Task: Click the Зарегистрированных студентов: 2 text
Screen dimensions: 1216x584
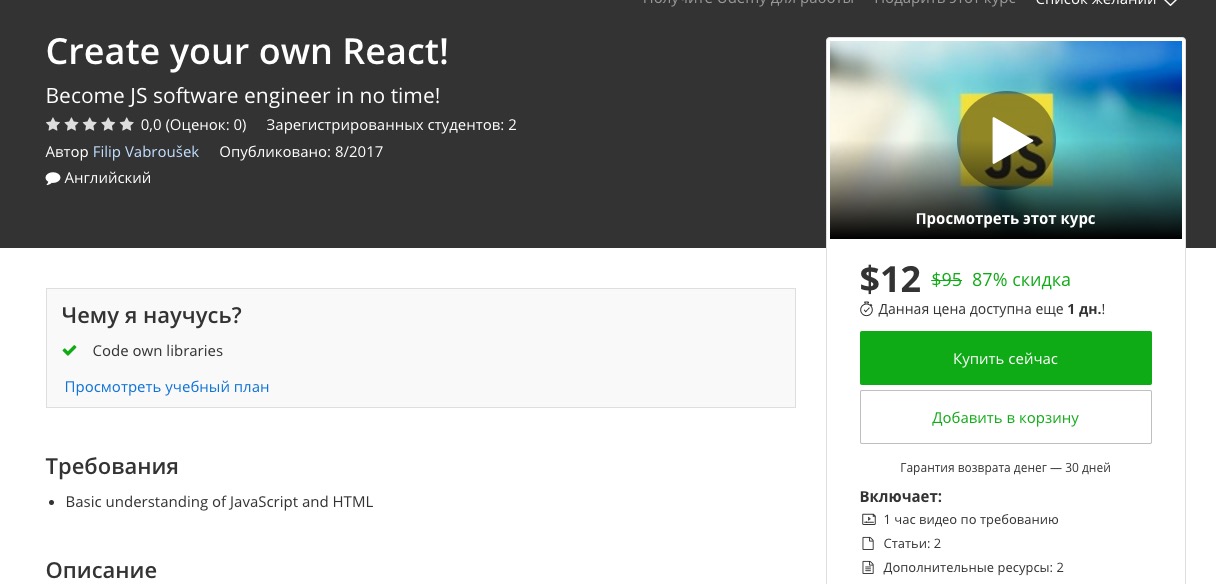Action: [391, 125]
